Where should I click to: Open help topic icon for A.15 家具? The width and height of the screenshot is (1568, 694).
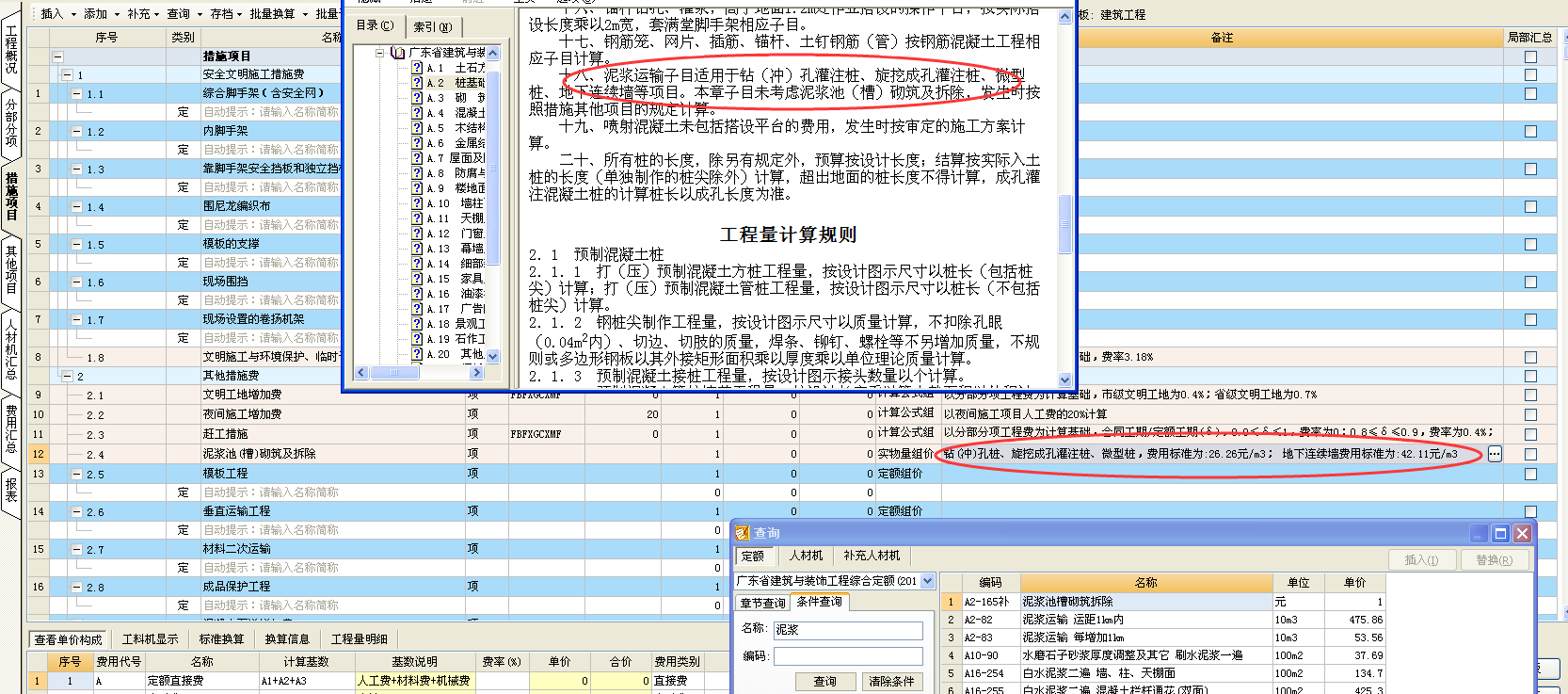click(417, 279)
